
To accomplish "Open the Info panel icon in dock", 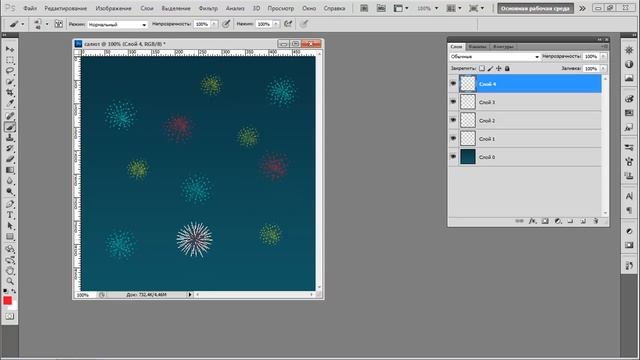I will pos(629,64).
